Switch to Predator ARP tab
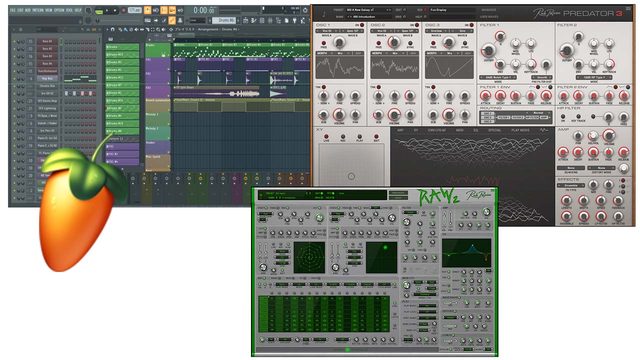 tap(400, 130)
